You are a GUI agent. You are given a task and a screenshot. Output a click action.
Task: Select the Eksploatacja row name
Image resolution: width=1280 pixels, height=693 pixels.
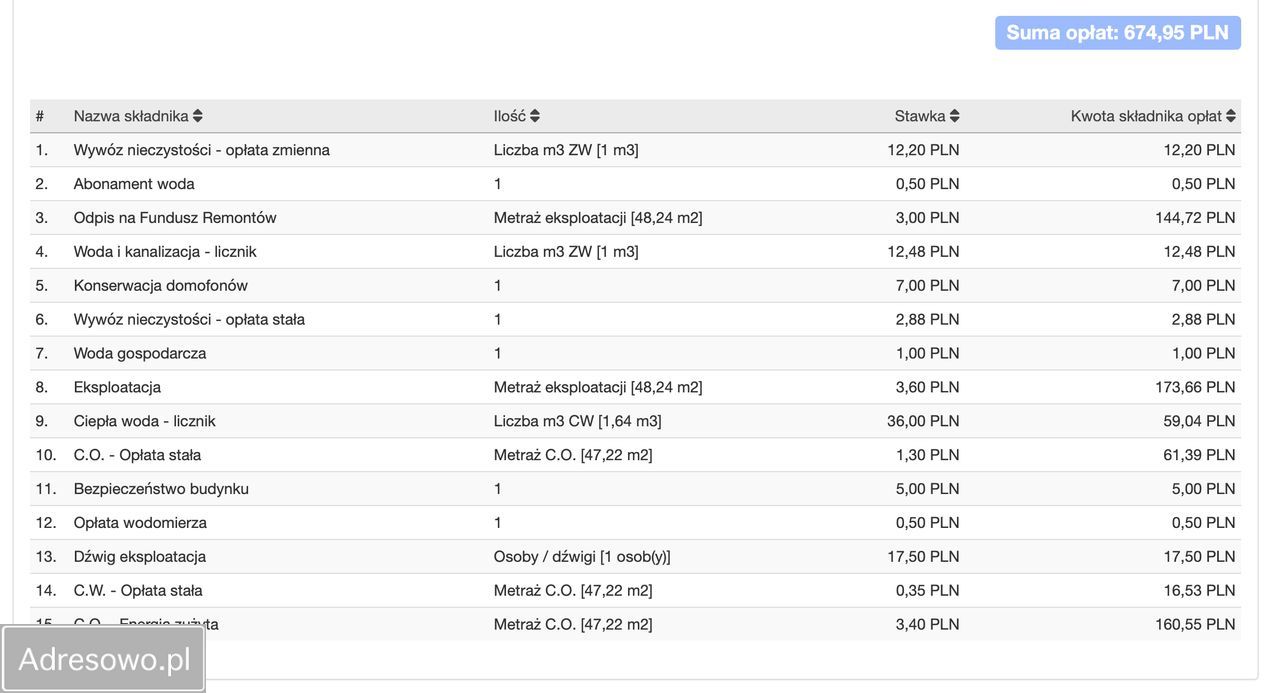click(x=117, y=387)
